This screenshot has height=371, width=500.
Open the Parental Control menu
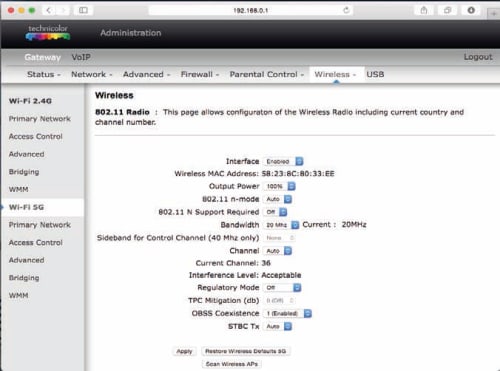(x=267, y=74)
